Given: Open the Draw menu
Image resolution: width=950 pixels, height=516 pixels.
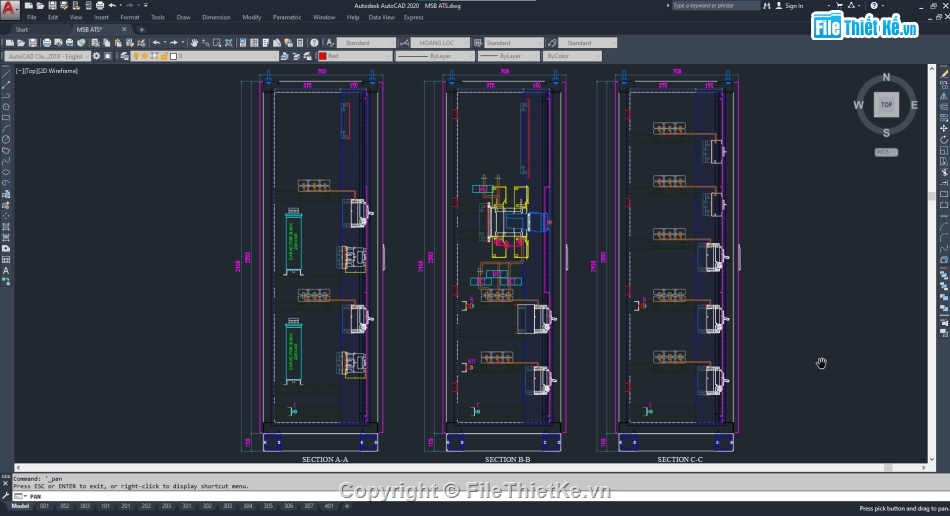Looking at the screenshot, I should pyautogui.click(x=184, y=18).
